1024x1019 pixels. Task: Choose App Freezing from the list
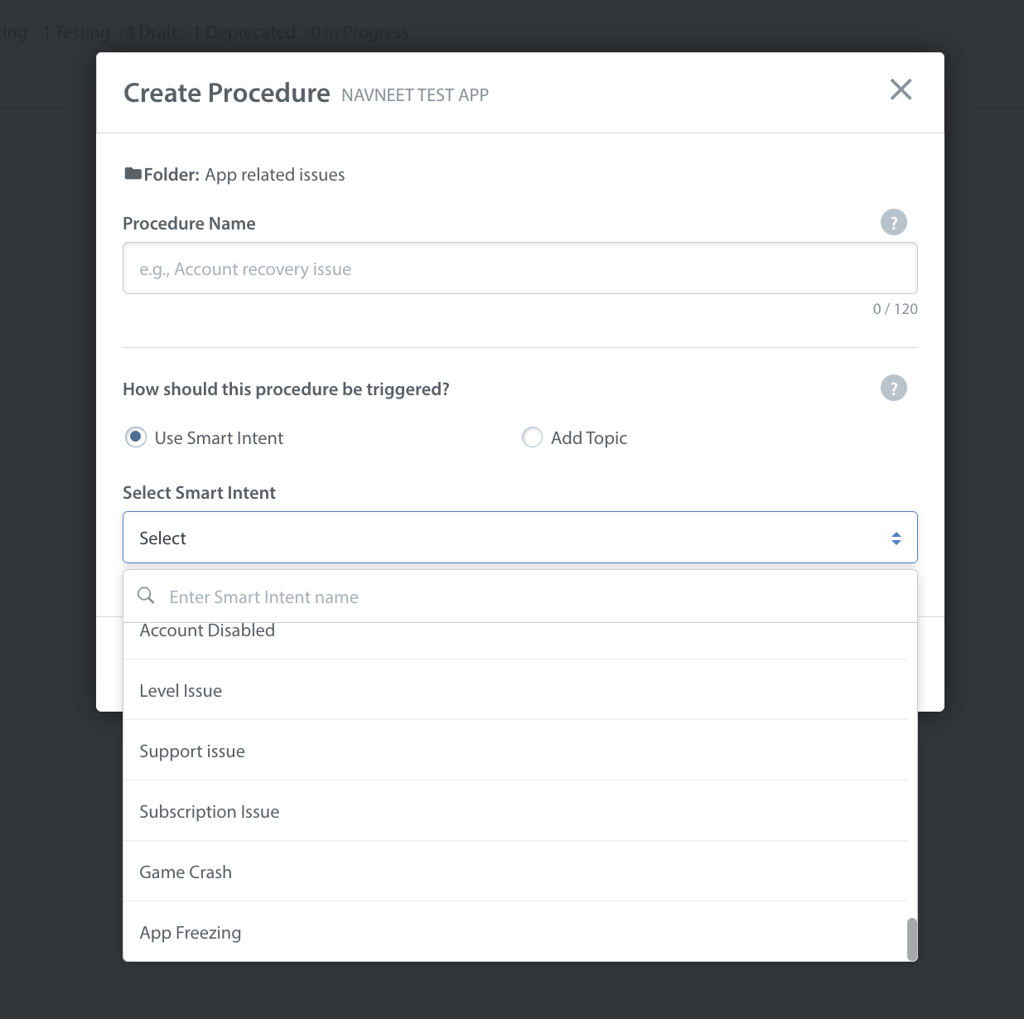click(x=190, y=933)
